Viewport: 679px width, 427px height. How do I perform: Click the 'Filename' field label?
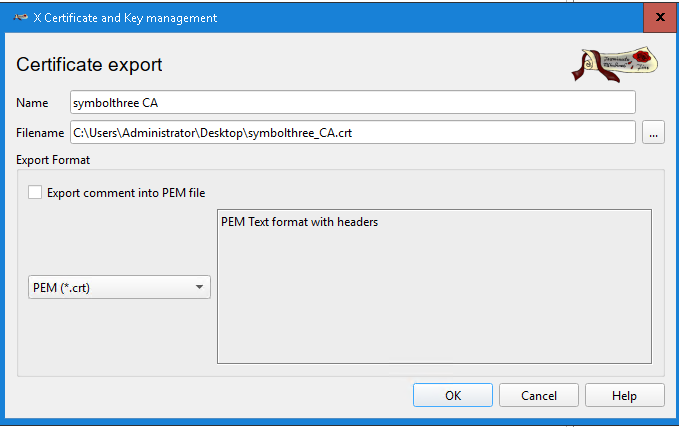coord(40,133)
